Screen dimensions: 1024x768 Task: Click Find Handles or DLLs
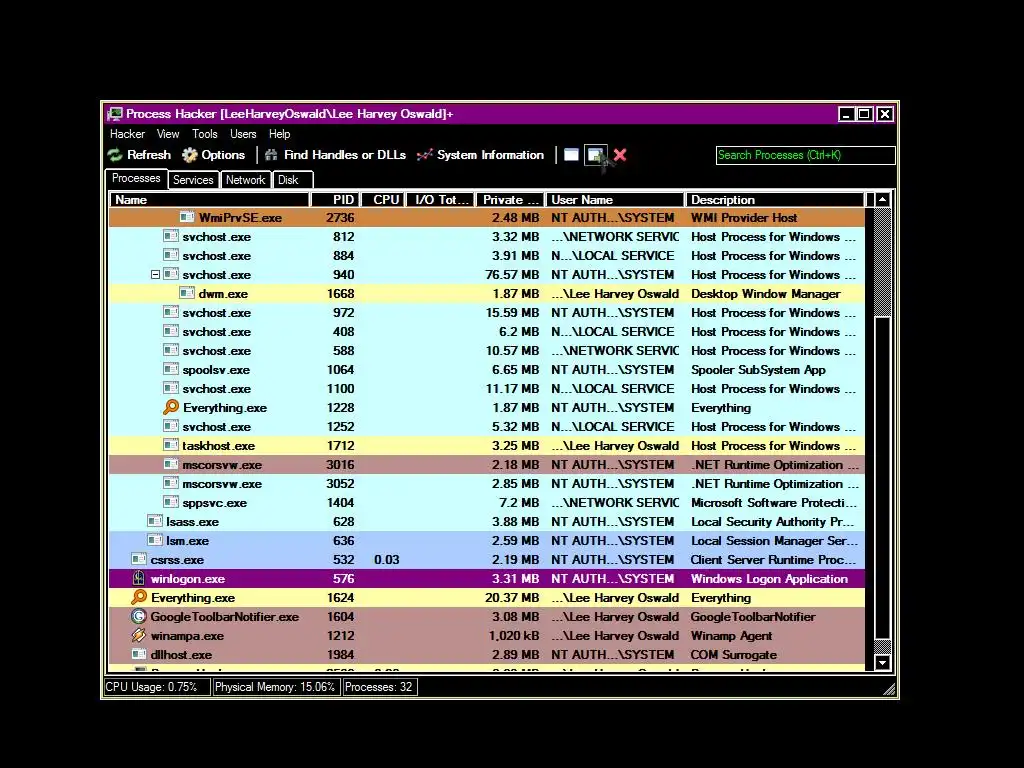(x=335, y=155)
